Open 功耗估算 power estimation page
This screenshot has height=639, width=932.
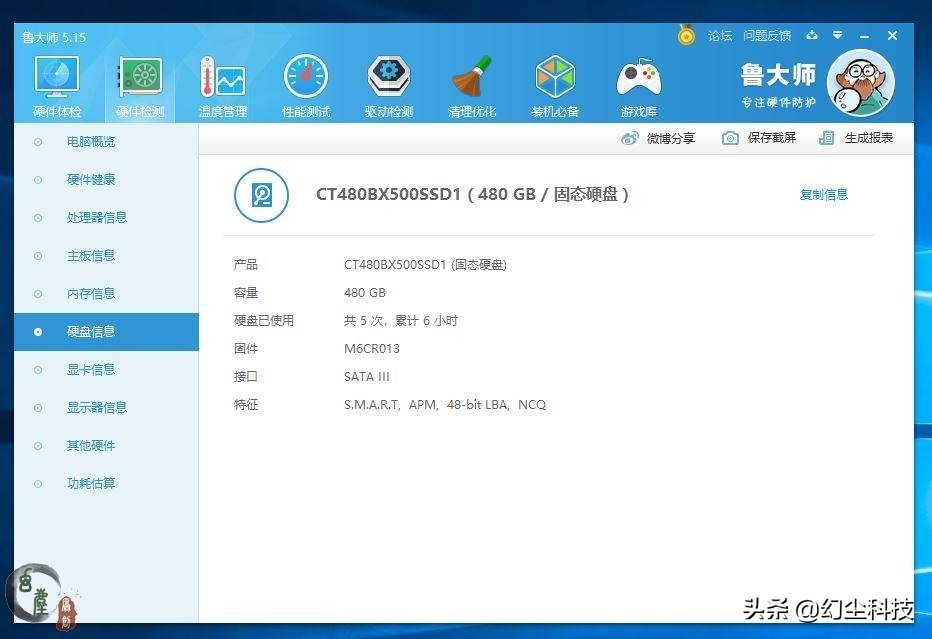click(x=92, y=483)
